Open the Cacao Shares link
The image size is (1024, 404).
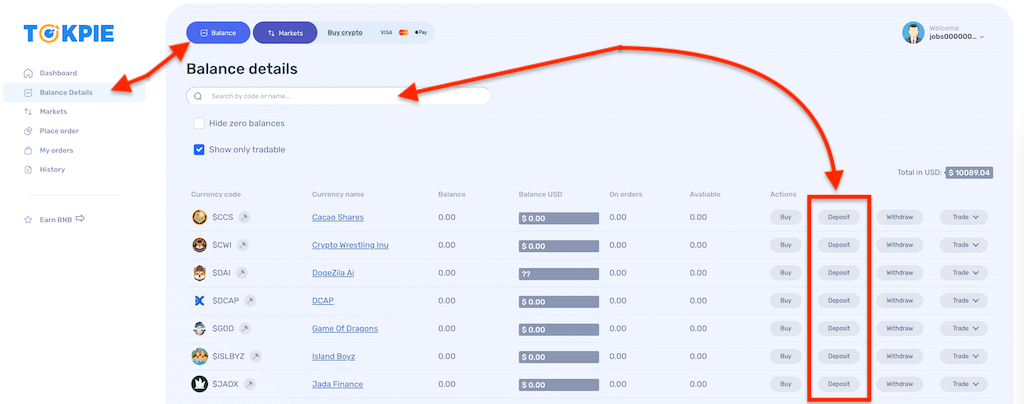tap(337, 217)
